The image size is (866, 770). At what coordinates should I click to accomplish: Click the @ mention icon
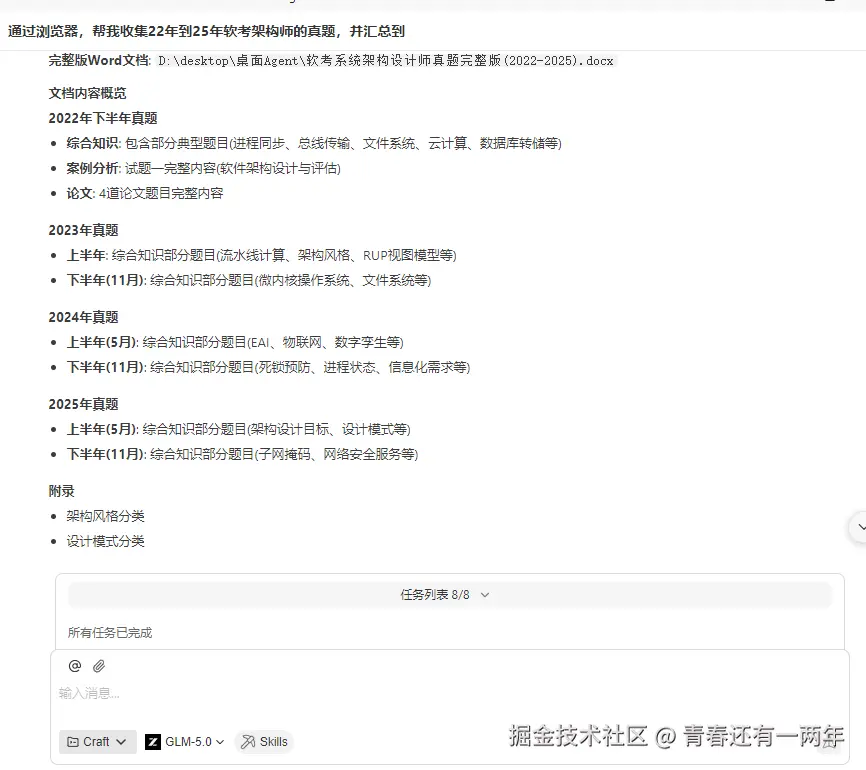tap(73, 666)
